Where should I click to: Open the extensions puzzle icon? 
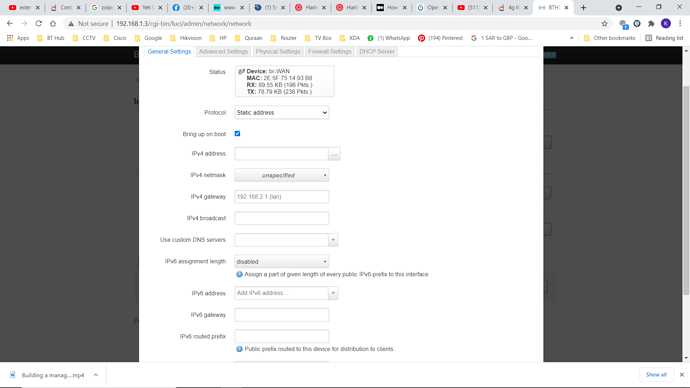651,24
